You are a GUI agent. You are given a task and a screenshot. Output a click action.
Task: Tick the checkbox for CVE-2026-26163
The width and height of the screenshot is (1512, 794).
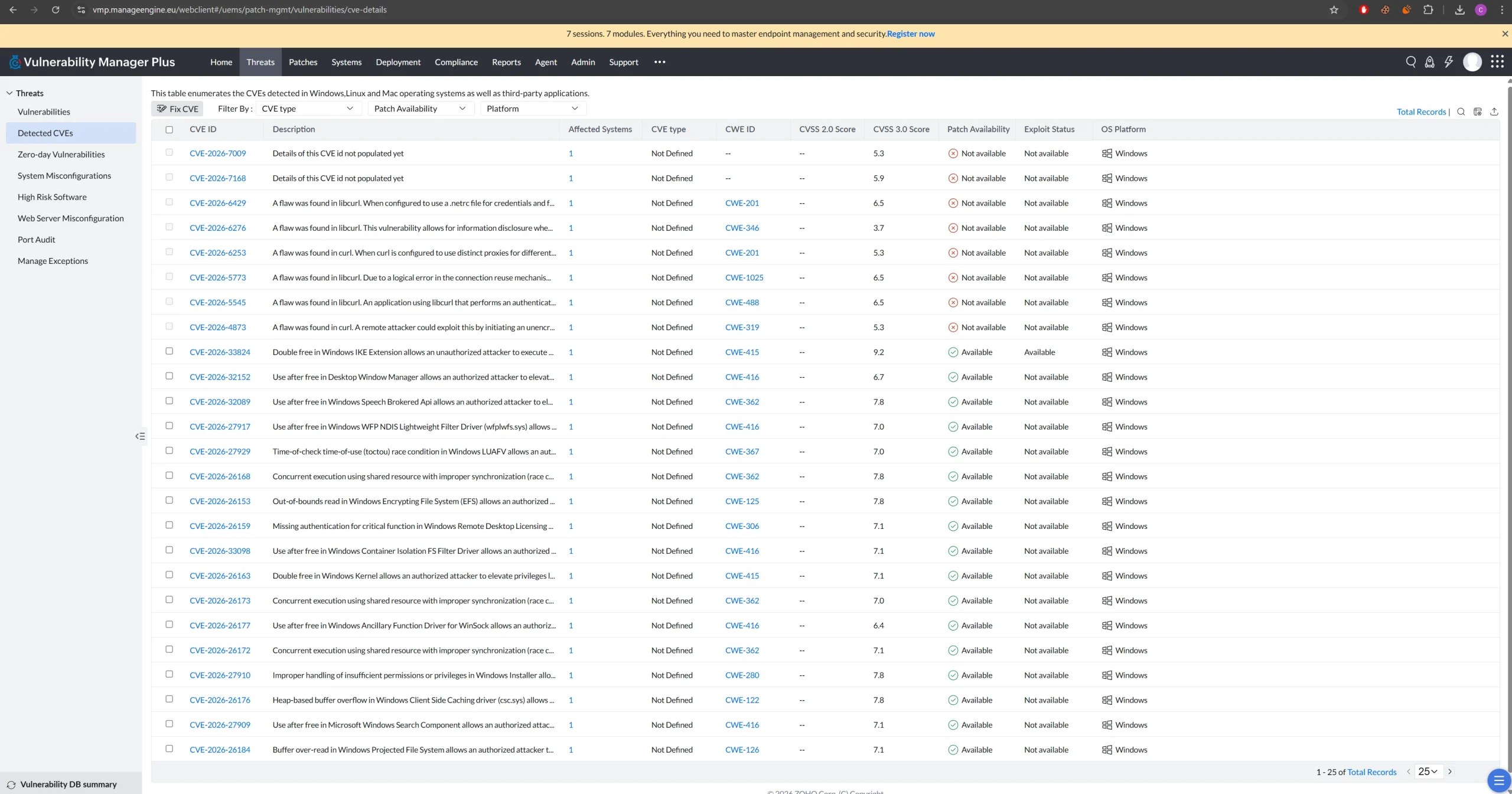[x=170, y=574]
